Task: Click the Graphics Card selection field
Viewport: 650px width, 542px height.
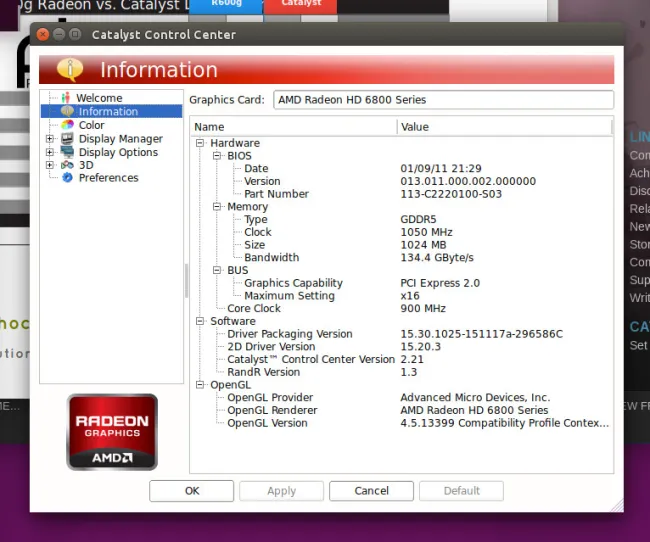Action: pos(443,100)
